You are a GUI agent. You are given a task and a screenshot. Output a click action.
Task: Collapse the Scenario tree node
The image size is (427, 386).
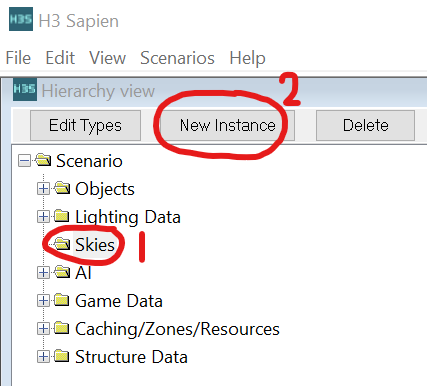click(x=24, y=161)
